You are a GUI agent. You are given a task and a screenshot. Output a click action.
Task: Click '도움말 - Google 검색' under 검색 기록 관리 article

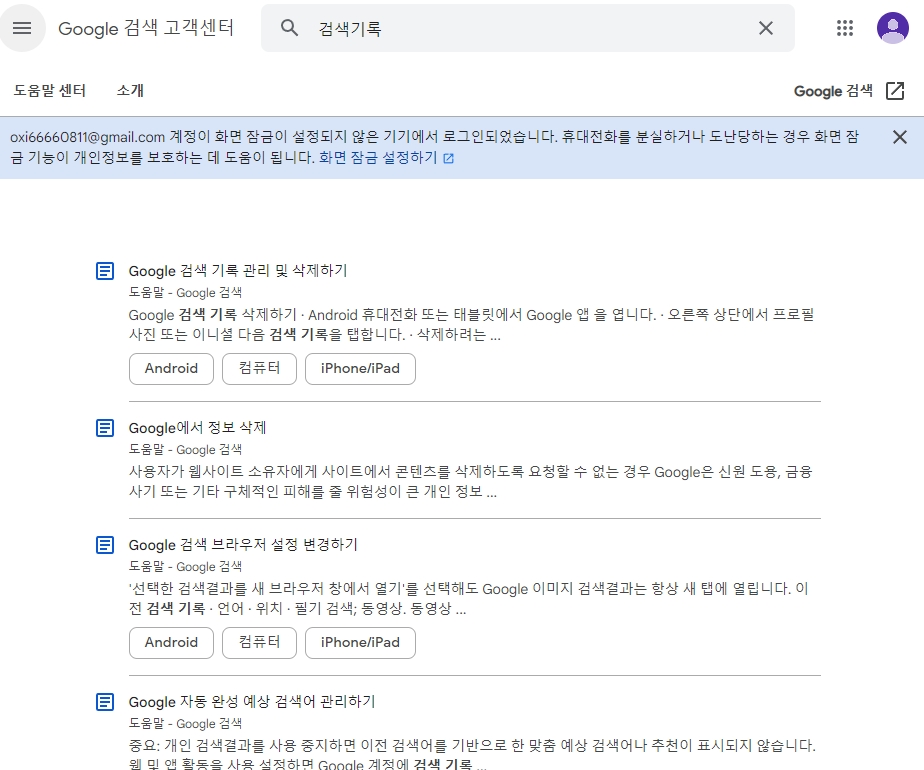pos(186,293)
